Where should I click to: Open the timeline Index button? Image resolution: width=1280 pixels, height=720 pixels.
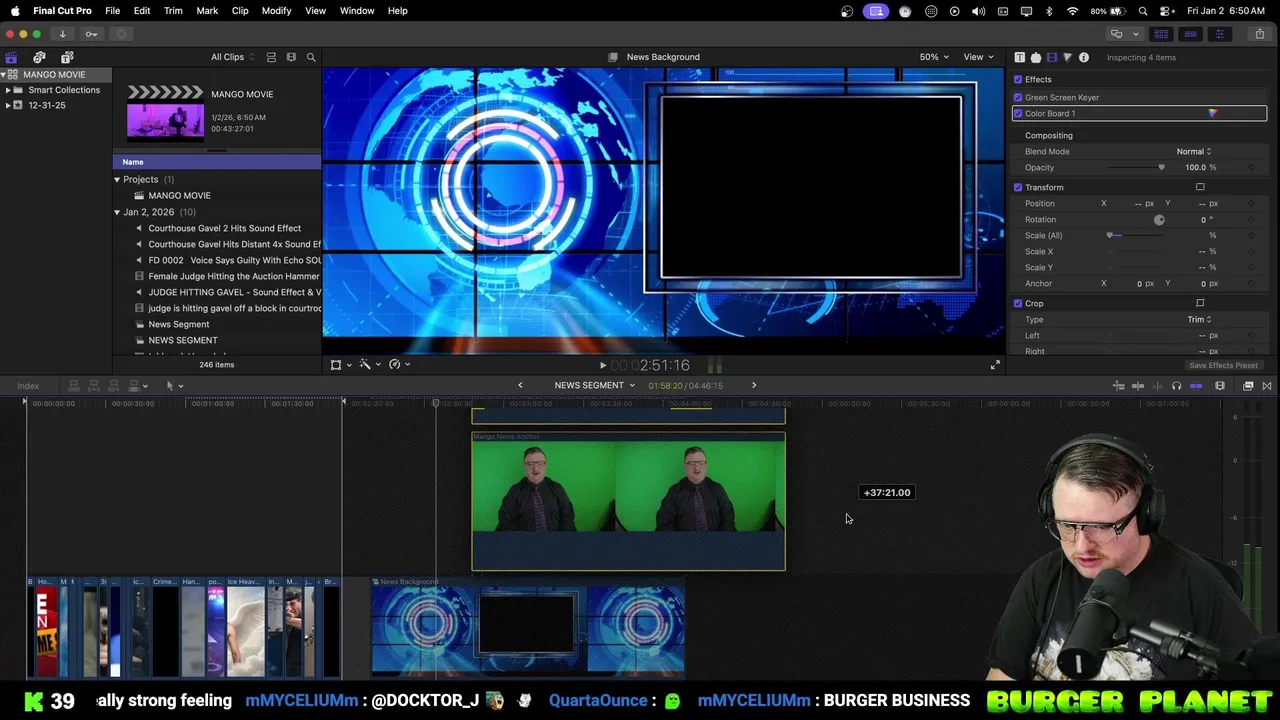coord(28,386)
